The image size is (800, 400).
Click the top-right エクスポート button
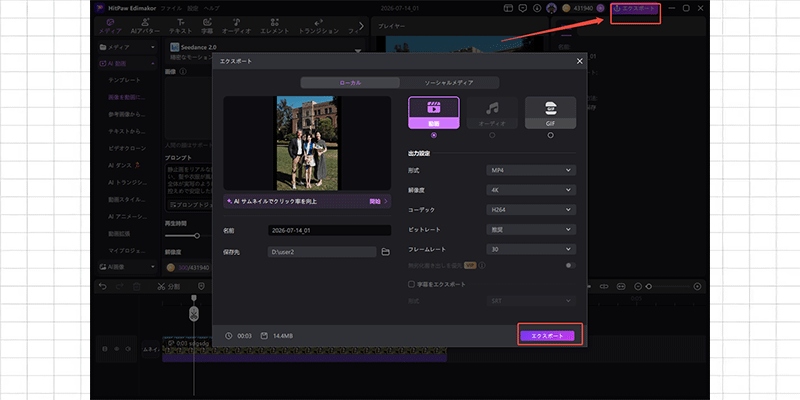(635, 9)
